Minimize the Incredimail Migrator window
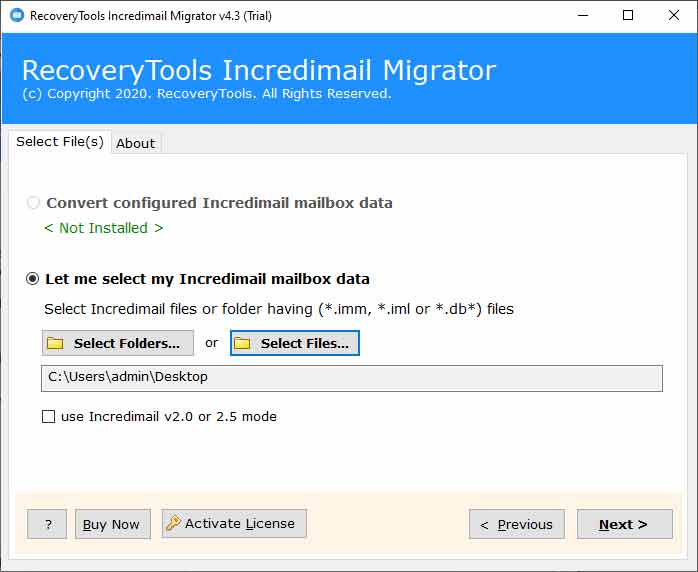 click(x=583, y=16)
